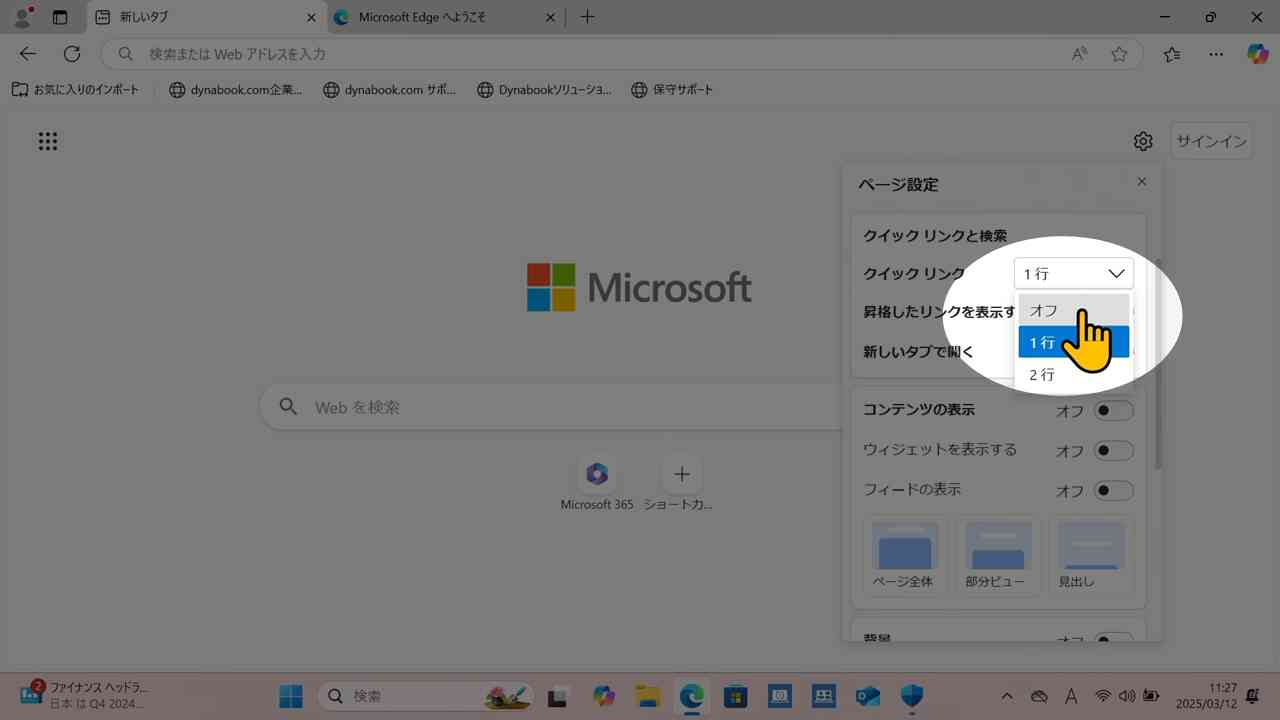
Task: Open Outlook from the taskbar
Action: pos(867,696)
